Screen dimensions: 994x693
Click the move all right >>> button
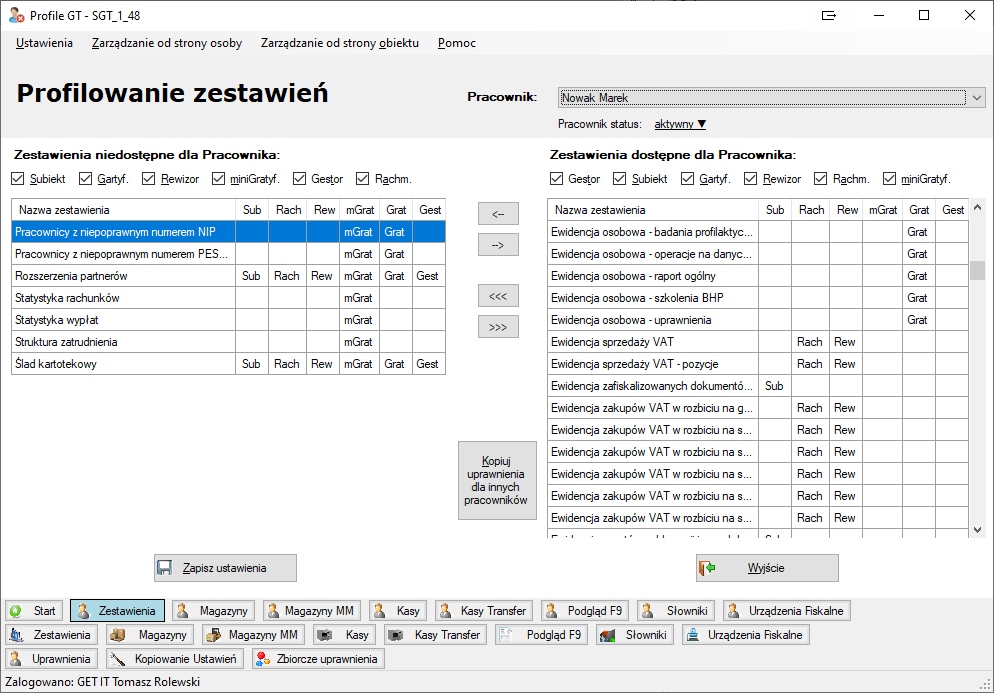498,327
